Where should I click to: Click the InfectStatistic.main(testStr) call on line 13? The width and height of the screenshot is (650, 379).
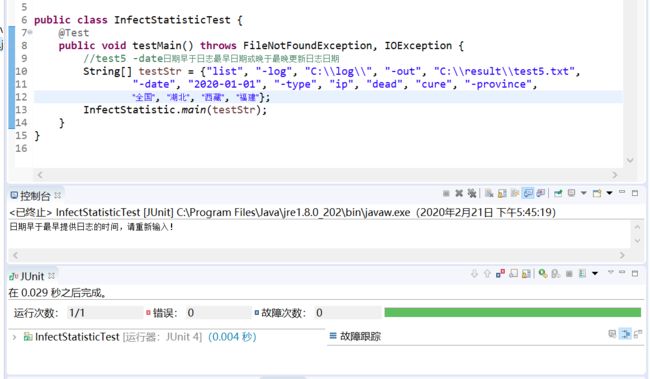tap(175, 110)
